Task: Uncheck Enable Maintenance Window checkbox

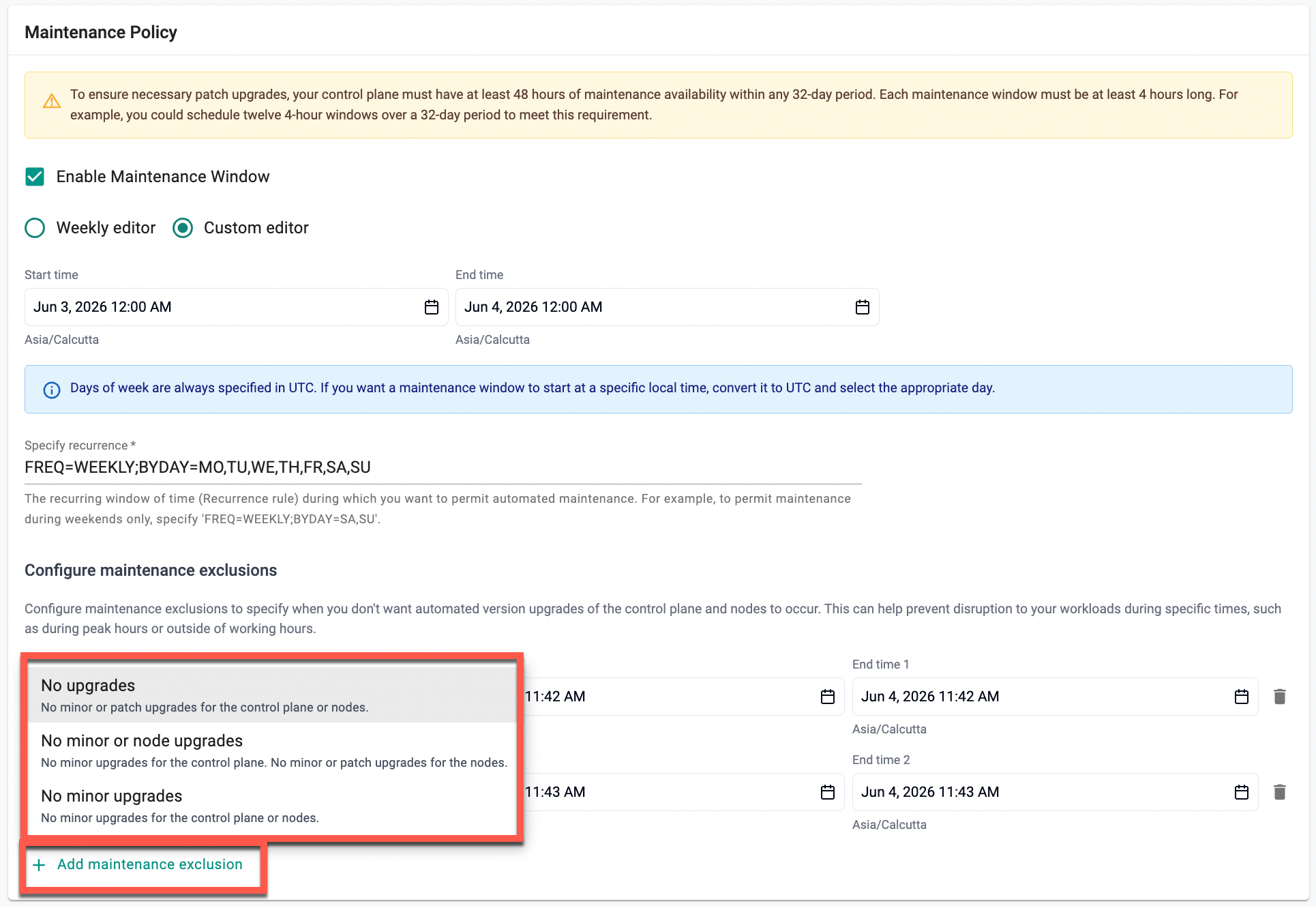Action: tap(35, 177)
